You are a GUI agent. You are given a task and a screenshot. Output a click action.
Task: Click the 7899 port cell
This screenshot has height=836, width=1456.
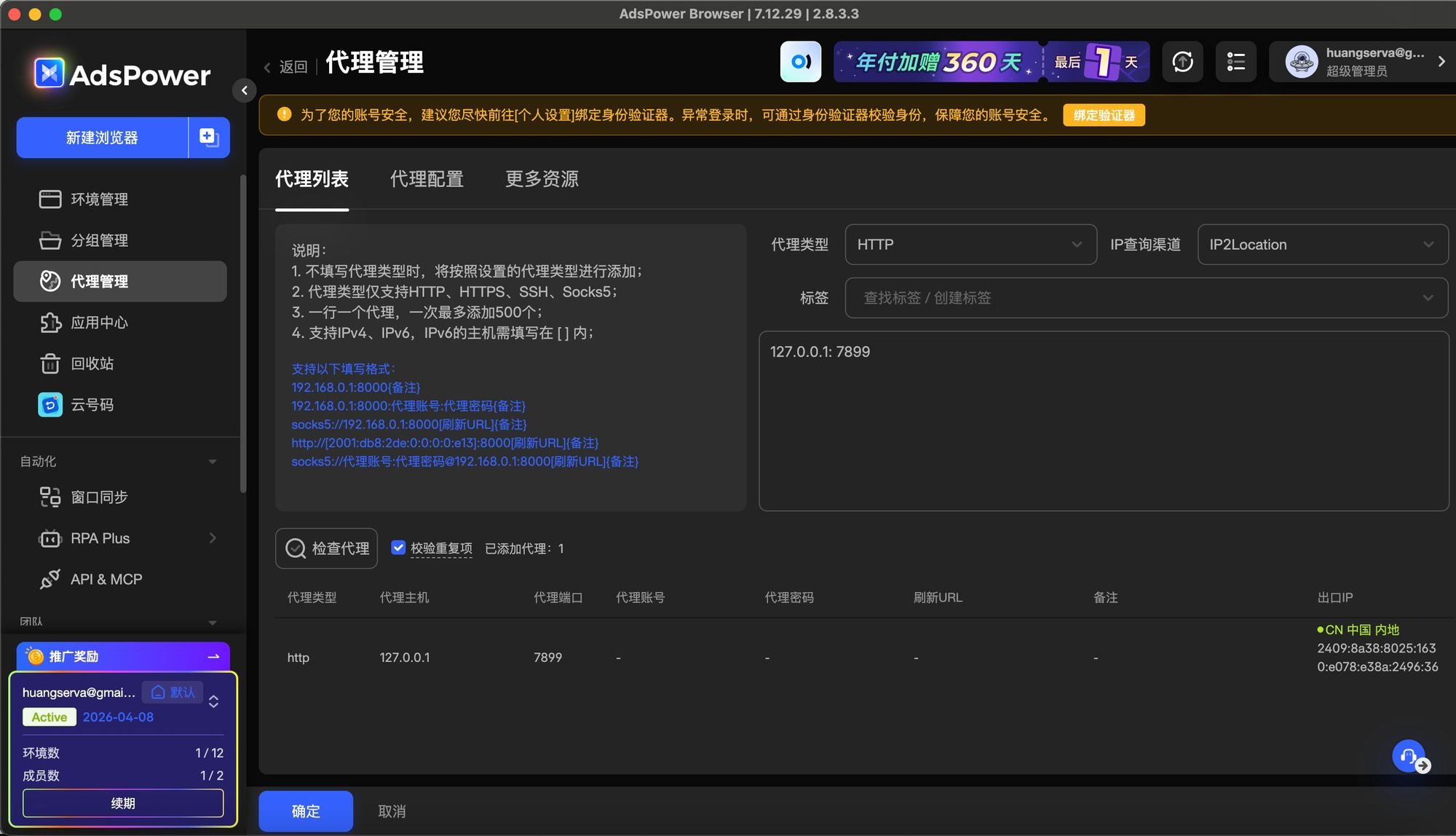pos(547,658)
